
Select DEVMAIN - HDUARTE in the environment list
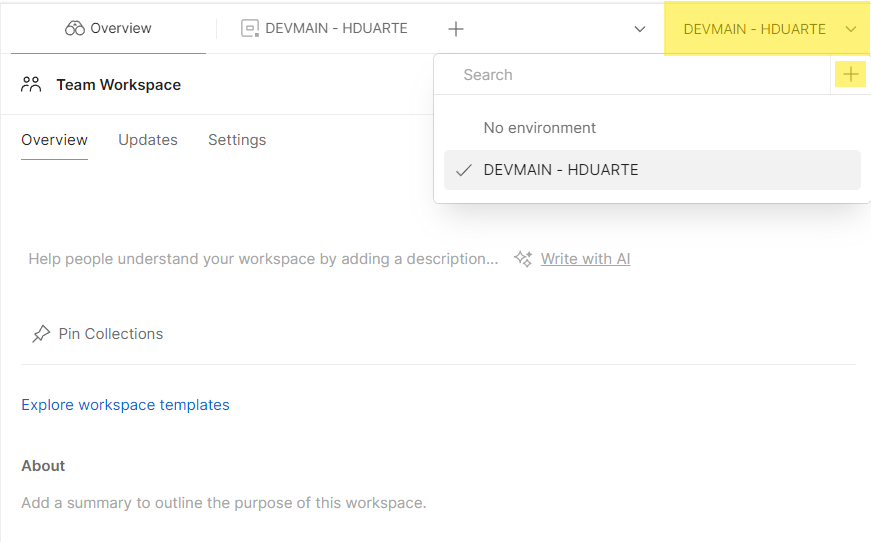(652, 170)
